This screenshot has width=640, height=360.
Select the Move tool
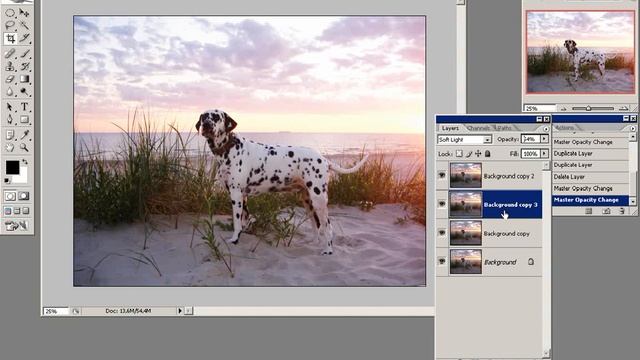click(x=24, y=13)
